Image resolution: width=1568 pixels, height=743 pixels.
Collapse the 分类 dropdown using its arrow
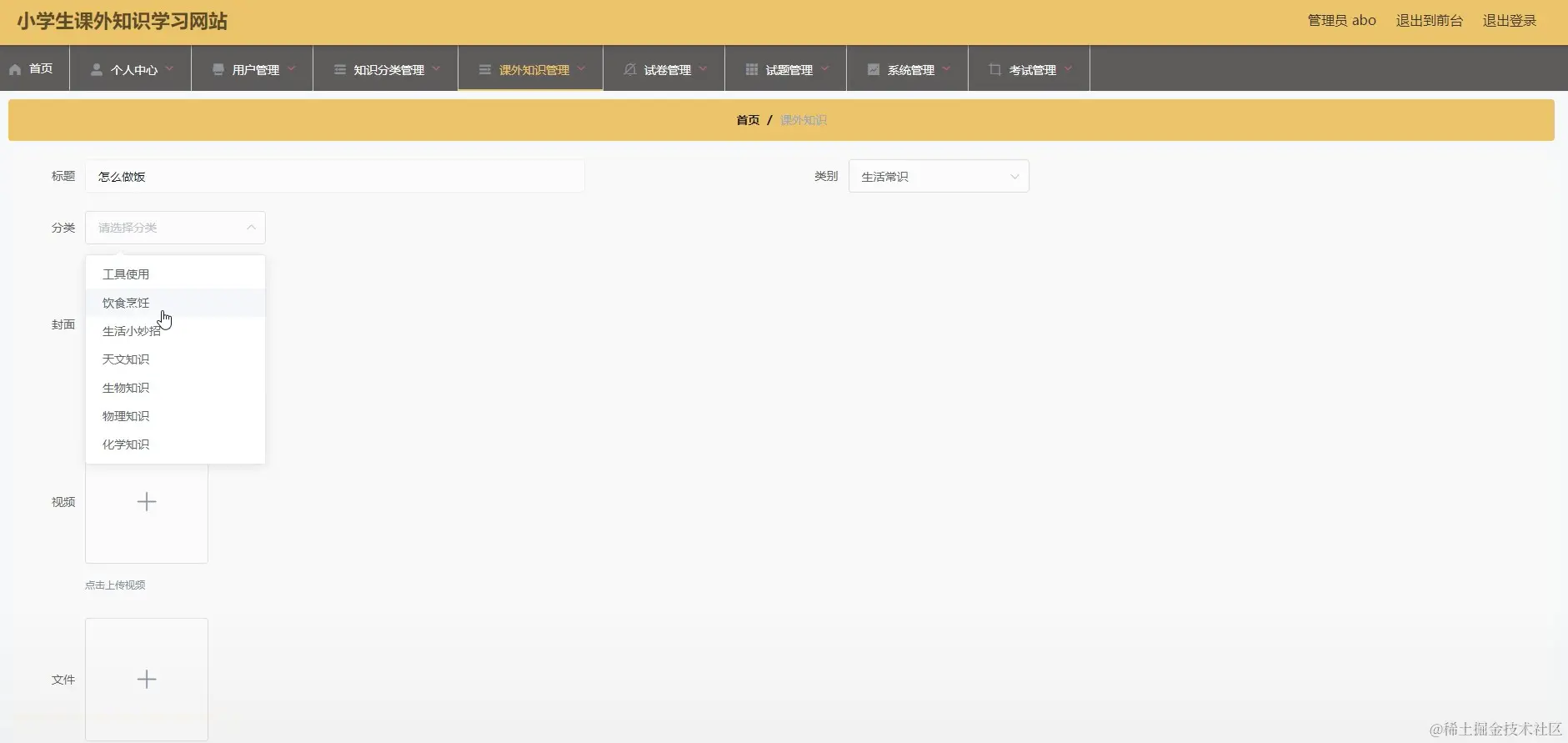(x=251, y=227)
